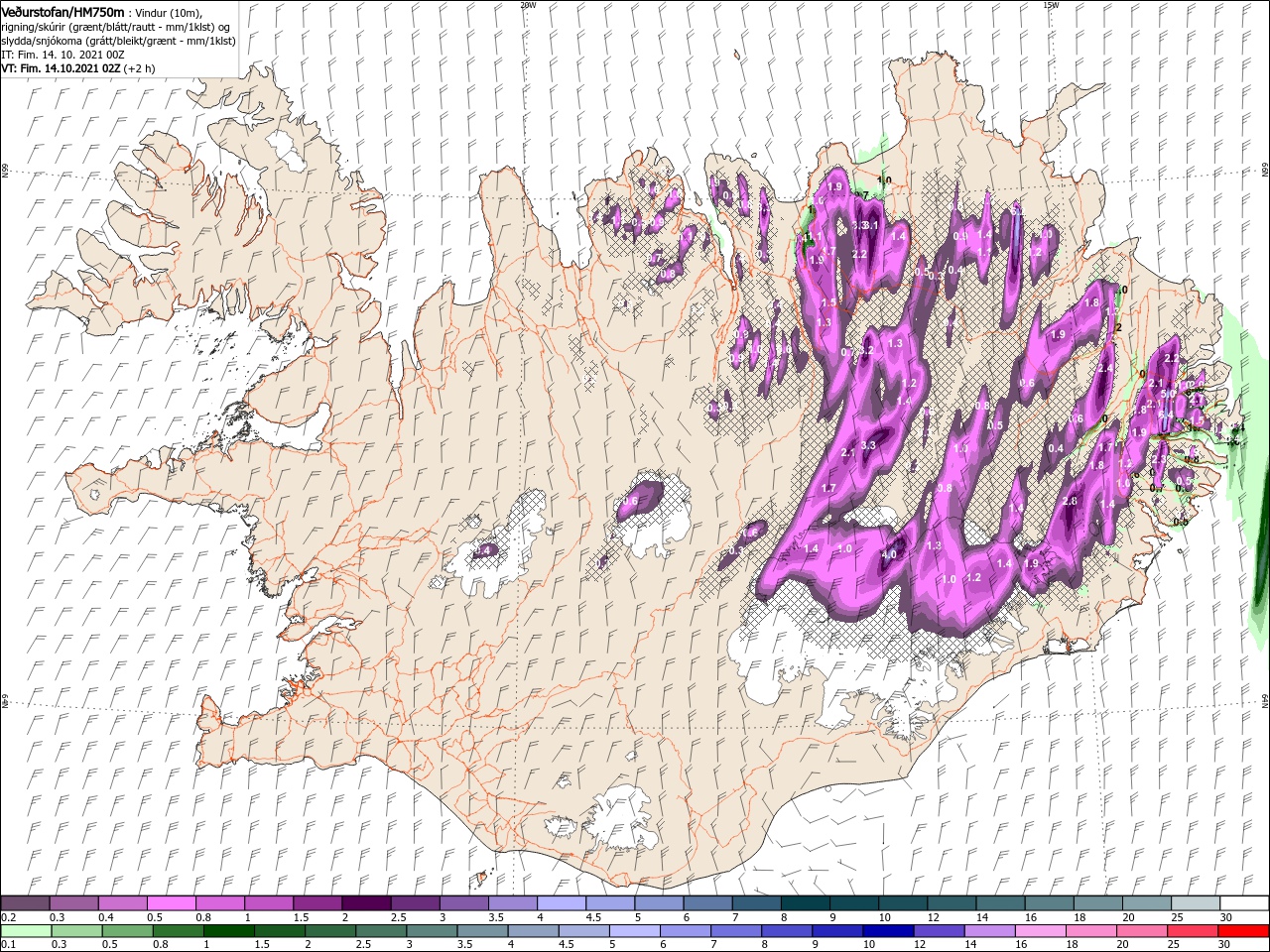
Task: Click the lilac swatch right of 14 in rain legend
Action: pos(990,931)
